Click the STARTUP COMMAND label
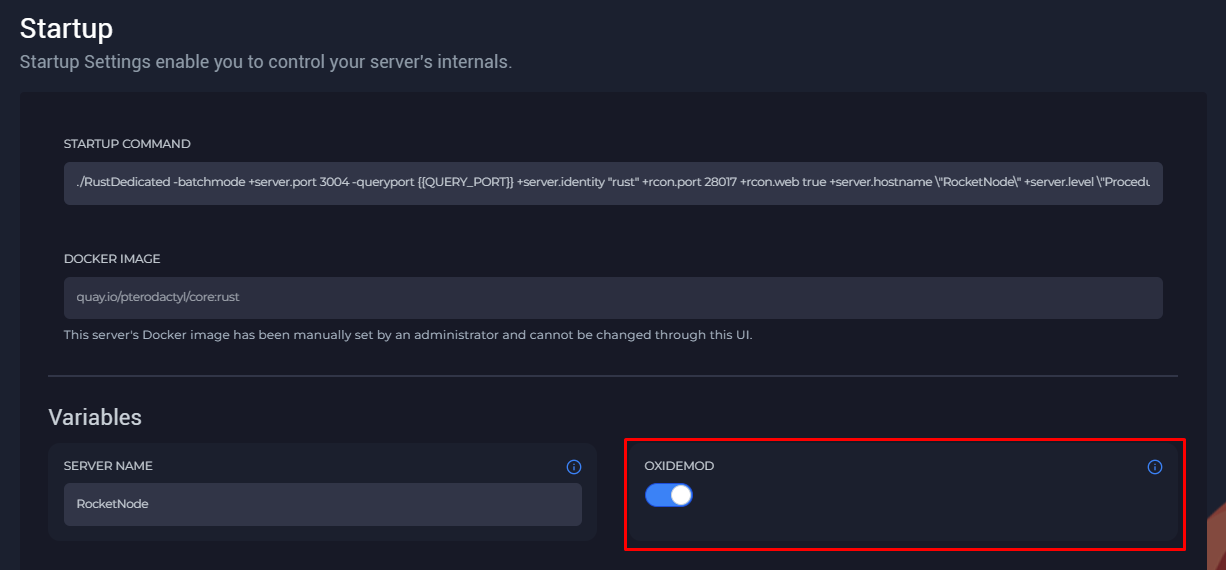1226x570 pixels. pyautogui.click(x=127, y=144)
